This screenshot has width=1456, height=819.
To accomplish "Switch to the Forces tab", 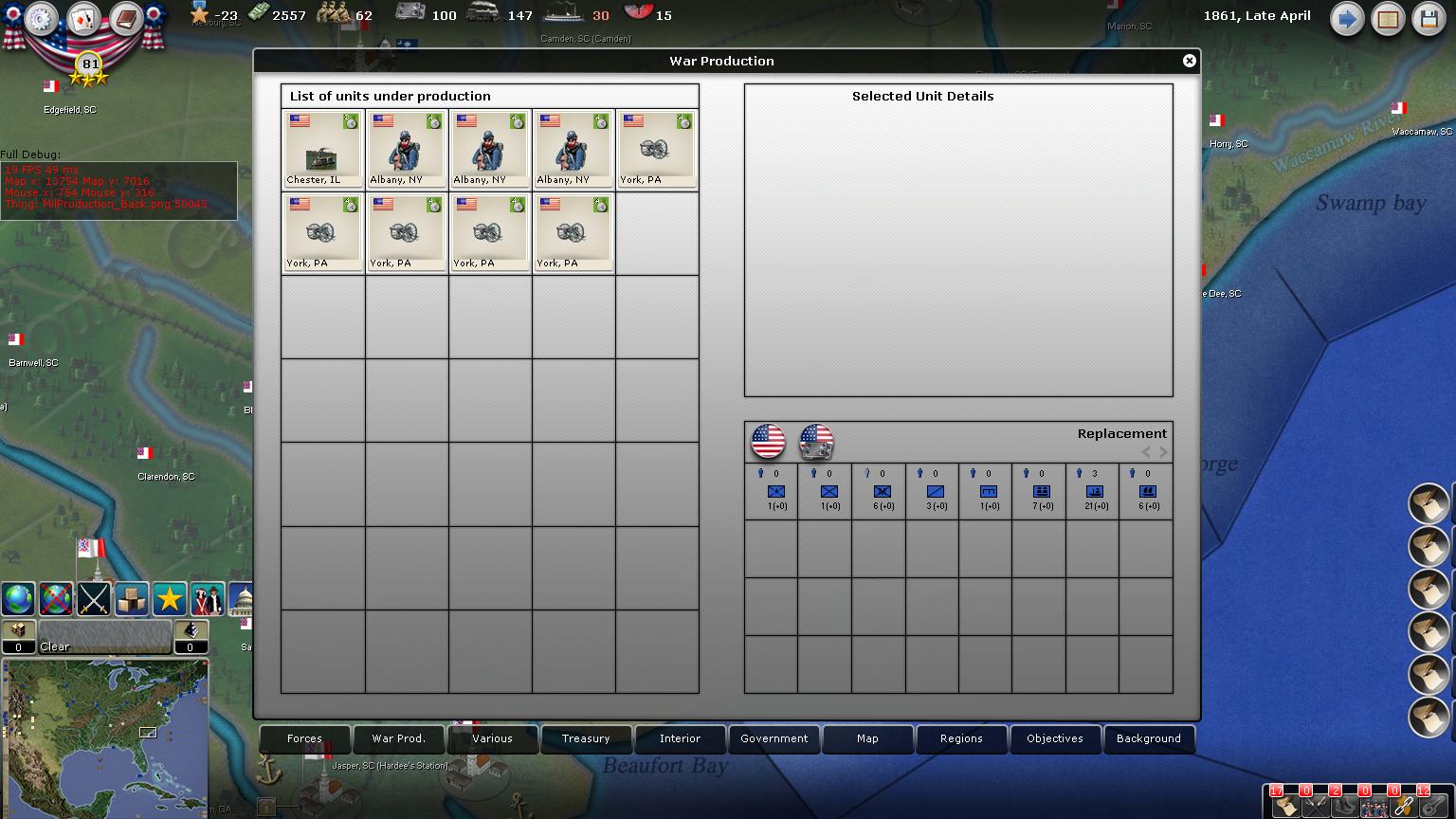I will point(304,738).
